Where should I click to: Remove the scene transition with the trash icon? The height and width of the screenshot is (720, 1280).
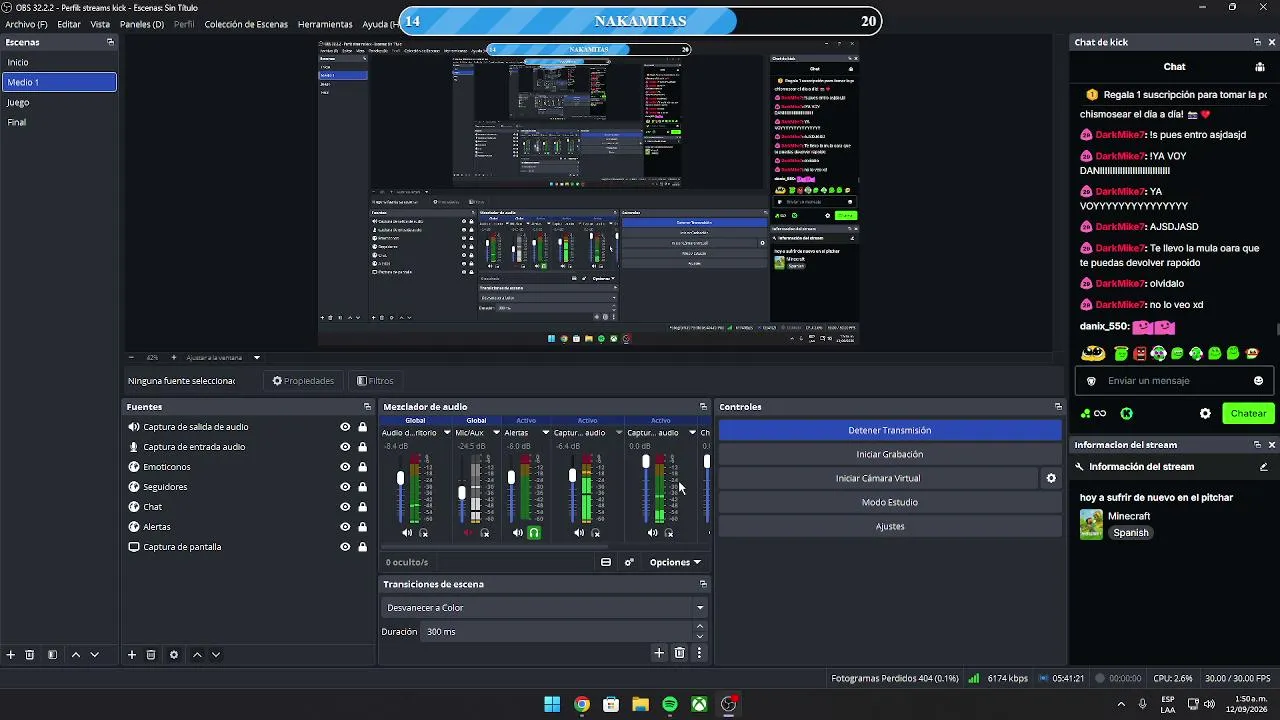tap(679, 653)
